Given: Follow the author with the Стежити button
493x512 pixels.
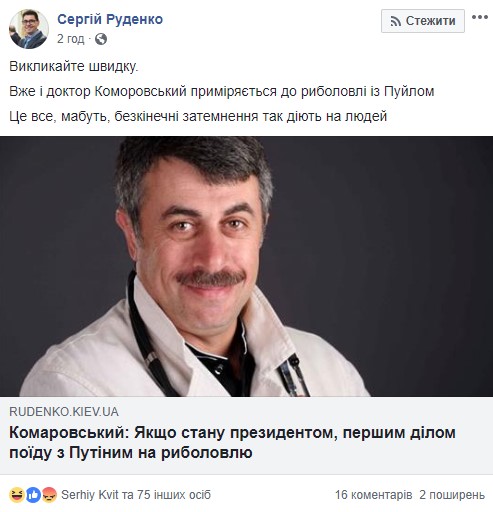Looking at the screenshot, I should tap(423, 21).
